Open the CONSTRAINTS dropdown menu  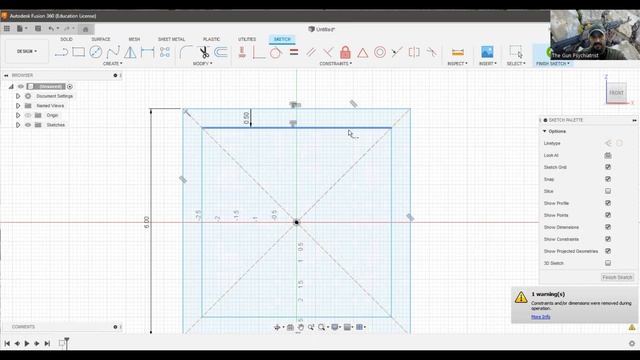336,64
